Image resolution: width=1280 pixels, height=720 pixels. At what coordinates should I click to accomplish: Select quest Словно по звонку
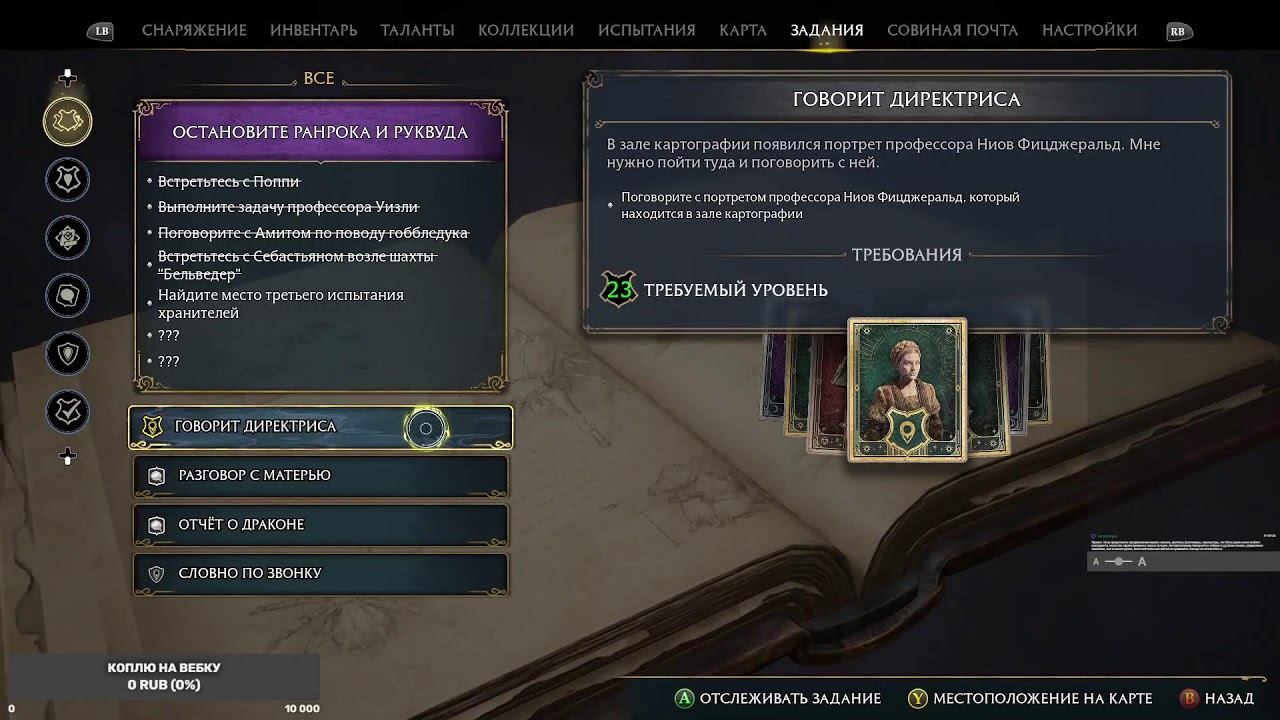(321, 573)
